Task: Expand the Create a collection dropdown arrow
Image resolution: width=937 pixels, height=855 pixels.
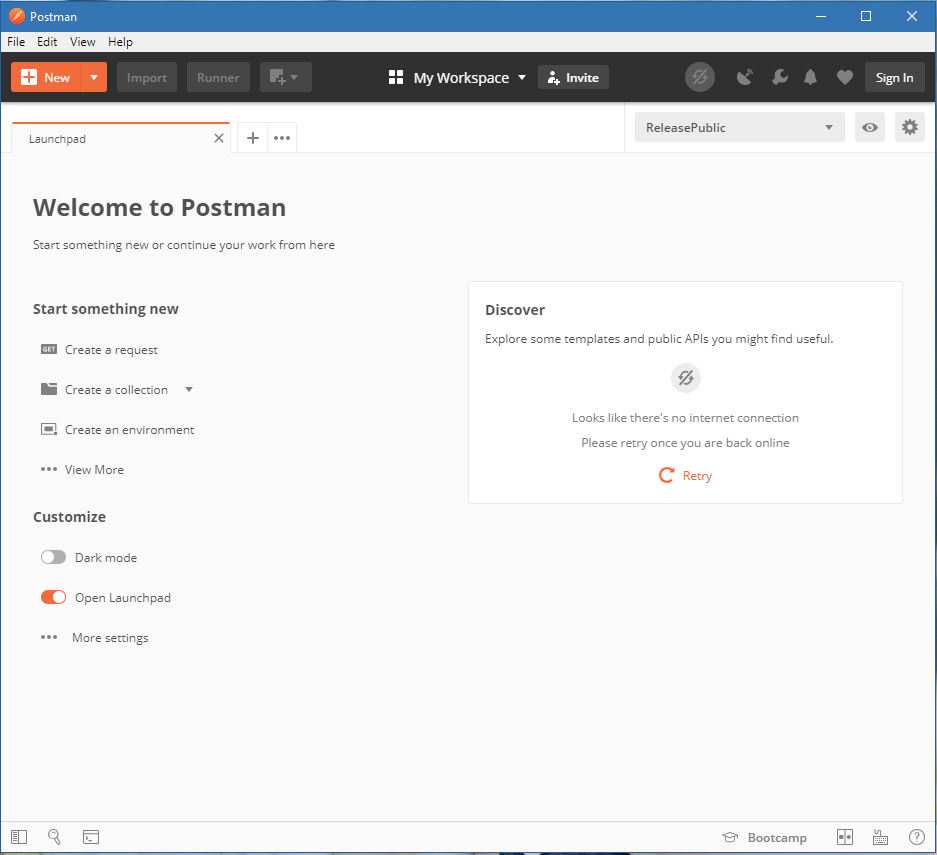Action: pos(189,389)
